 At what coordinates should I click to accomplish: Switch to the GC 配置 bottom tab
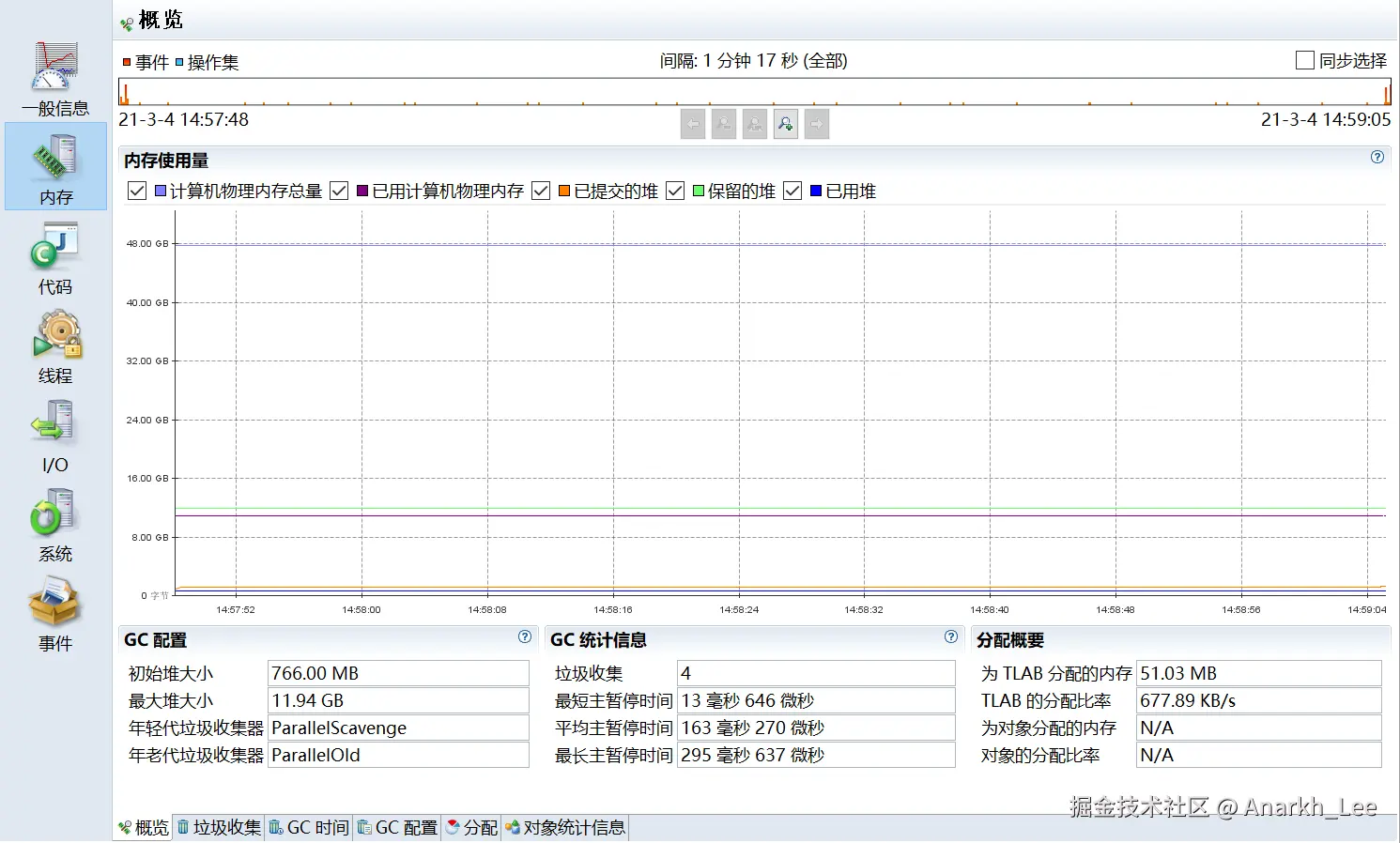point(398,827)
